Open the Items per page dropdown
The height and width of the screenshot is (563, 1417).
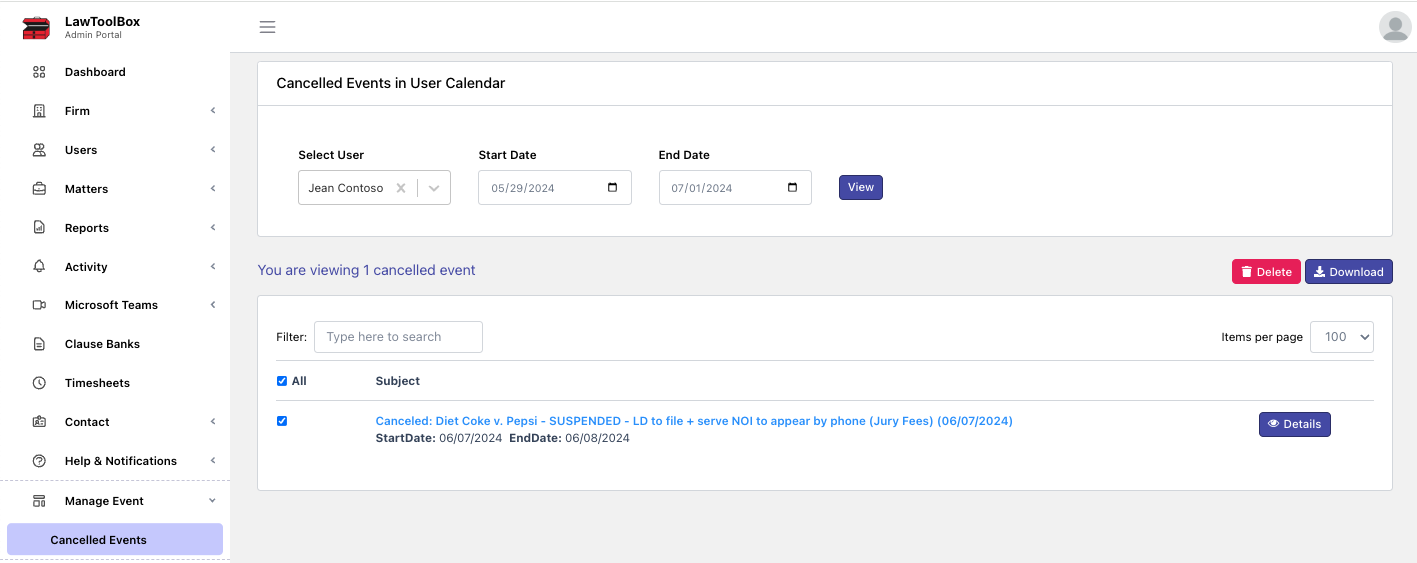[x=1342, y=337]
